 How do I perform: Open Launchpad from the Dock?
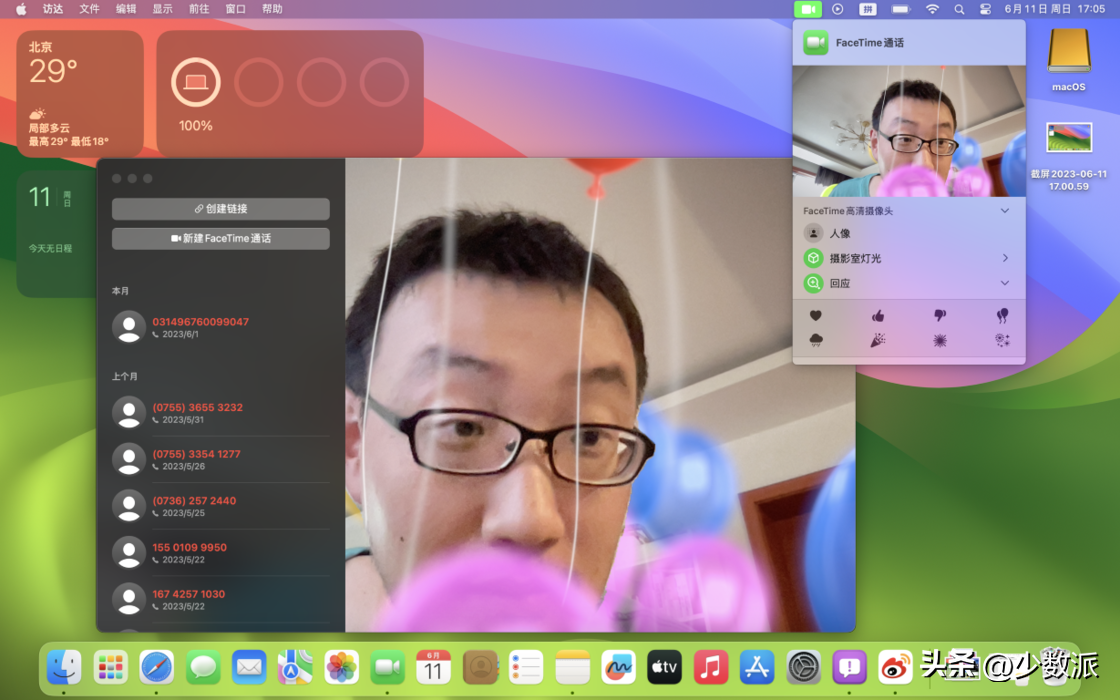[111, 667]
